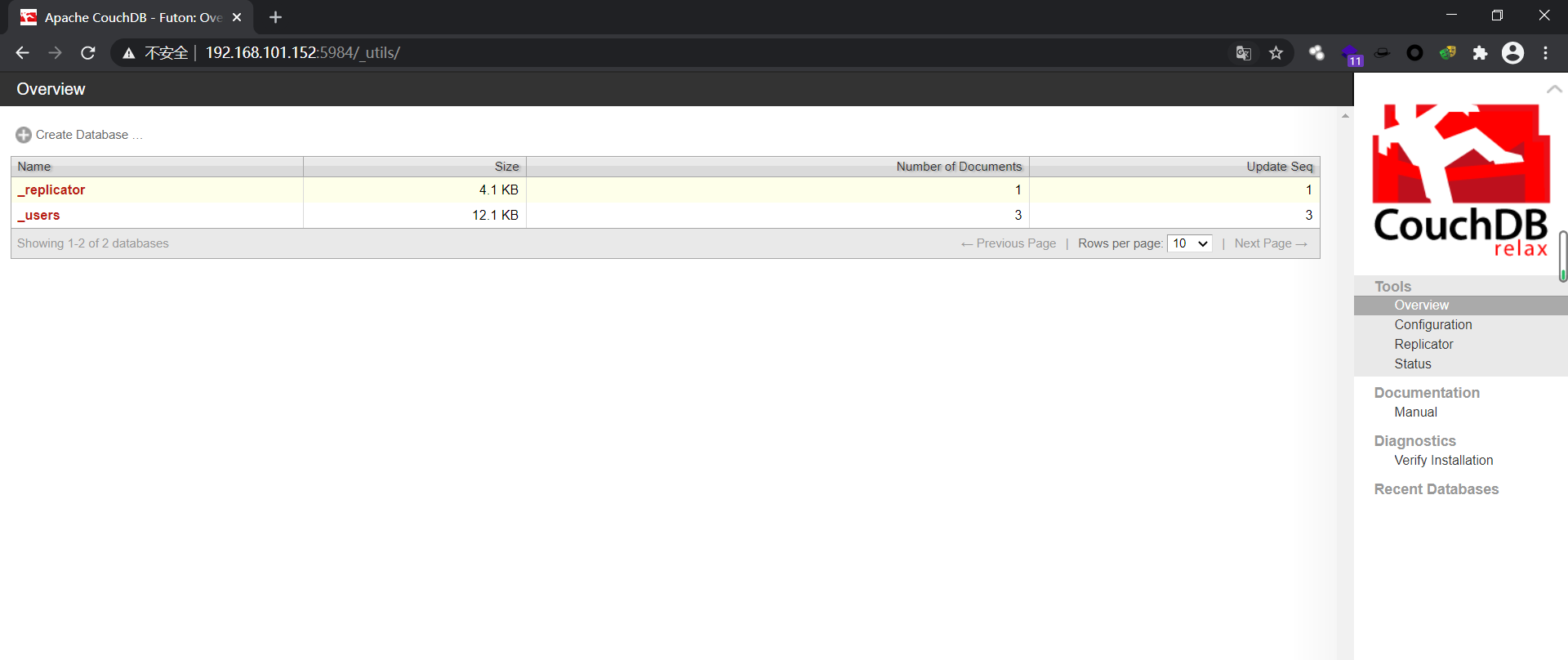Click the 12.1 KB size cell
1568x660 pixels.
click(415, 215)
